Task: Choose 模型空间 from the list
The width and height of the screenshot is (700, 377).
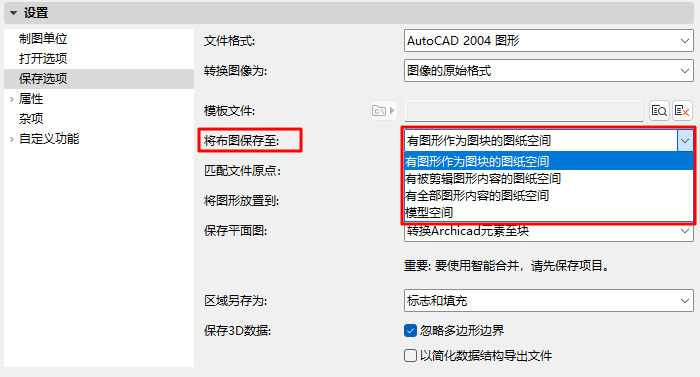Action: click(548, 213)
